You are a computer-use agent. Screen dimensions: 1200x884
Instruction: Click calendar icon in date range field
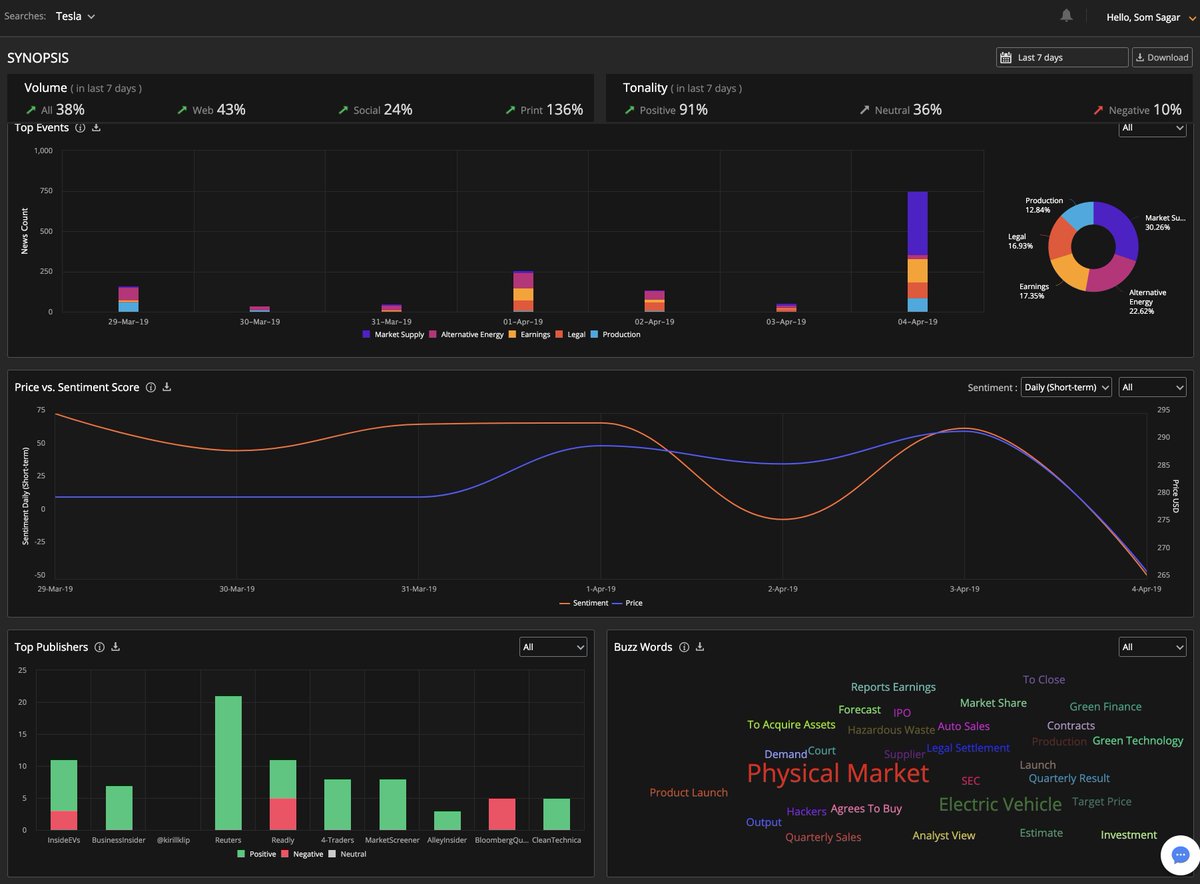(1006, 58)
